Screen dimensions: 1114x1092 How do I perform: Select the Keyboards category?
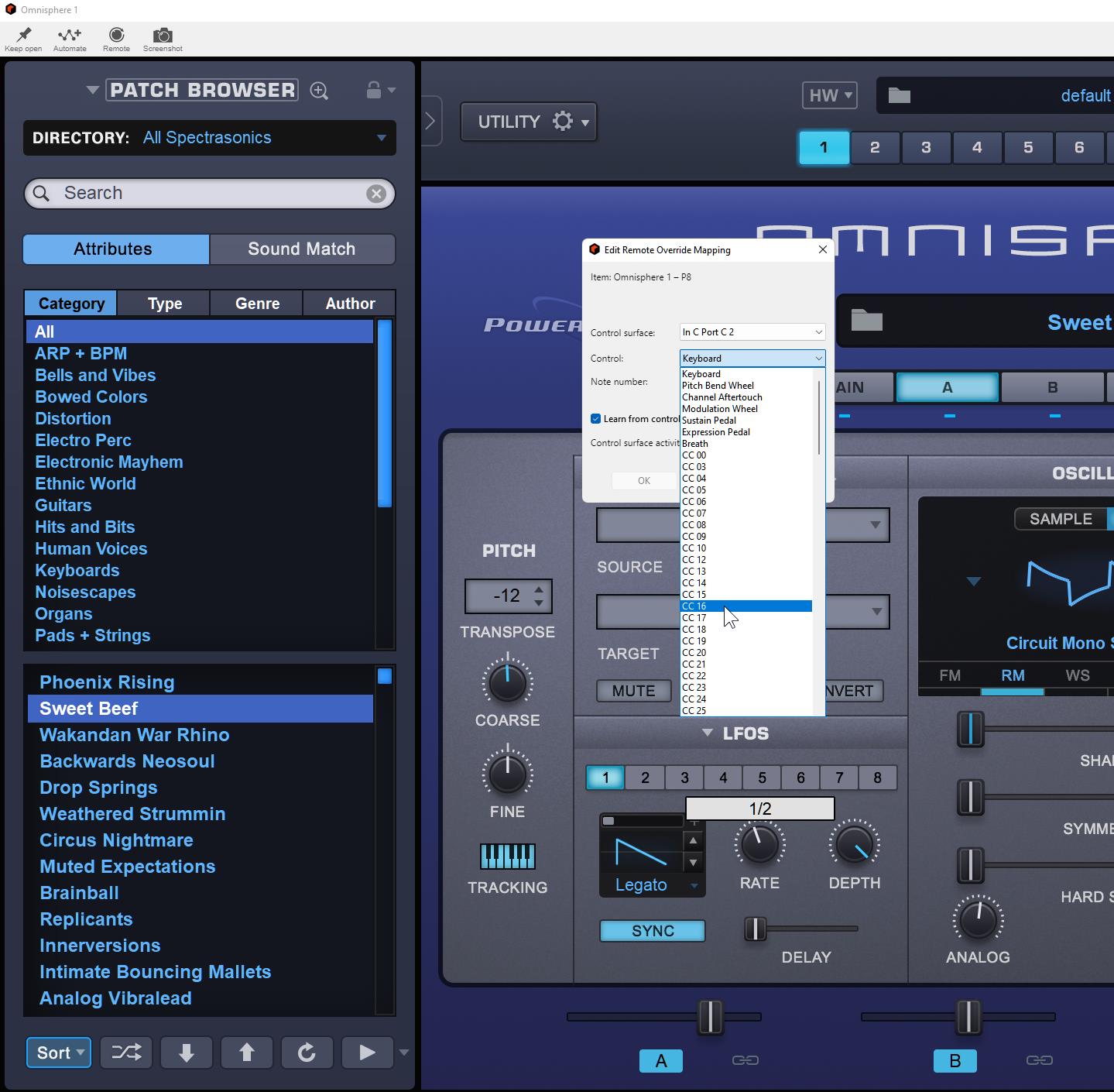(200, 571)
